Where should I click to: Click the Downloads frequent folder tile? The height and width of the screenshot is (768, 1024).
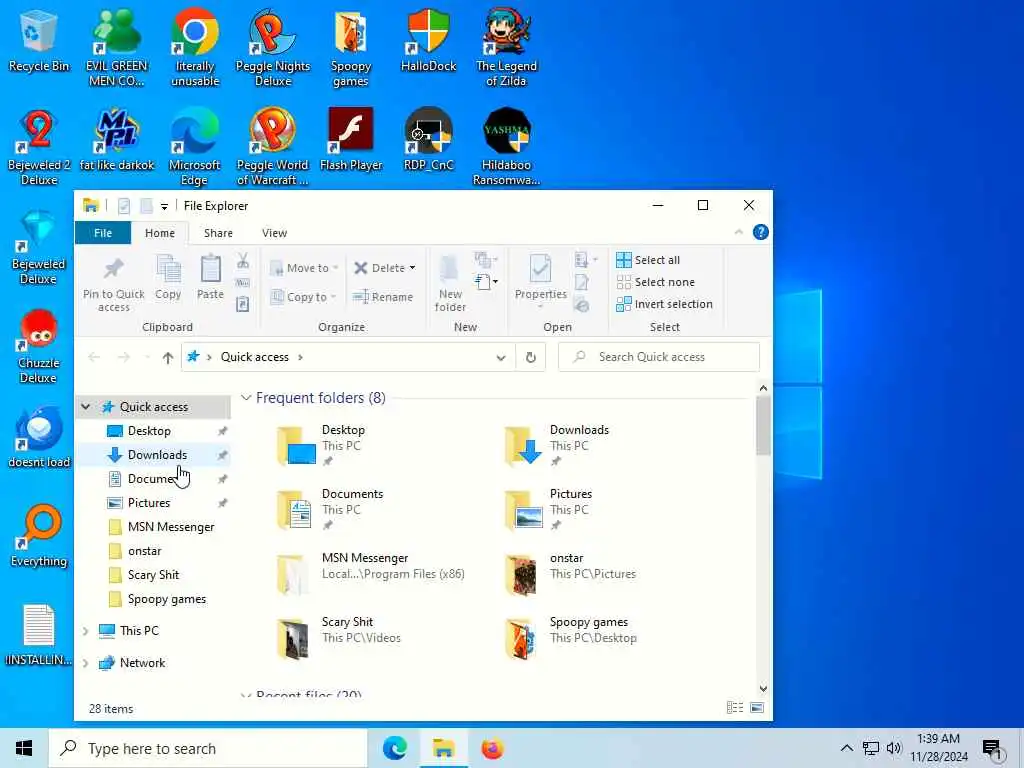[x=558, y=447]
